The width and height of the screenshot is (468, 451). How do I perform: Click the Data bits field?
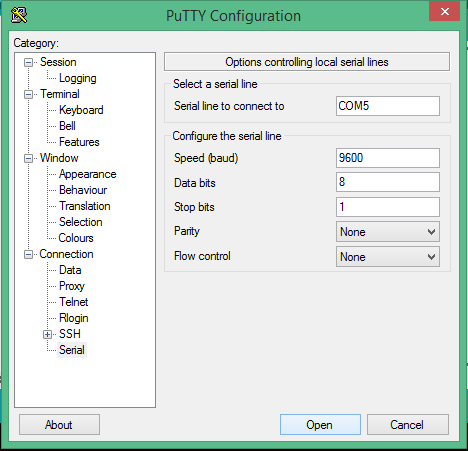(x=388, y=182)
